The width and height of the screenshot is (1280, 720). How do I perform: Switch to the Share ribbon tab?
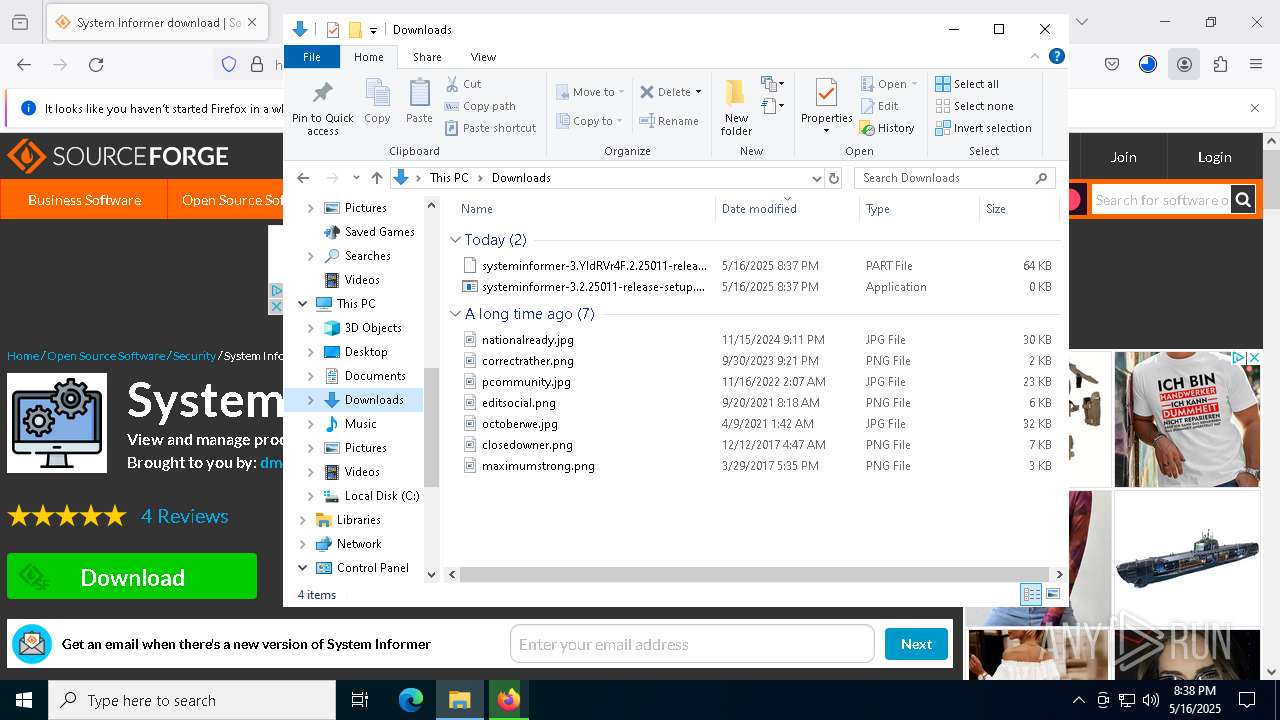(427, 57)
